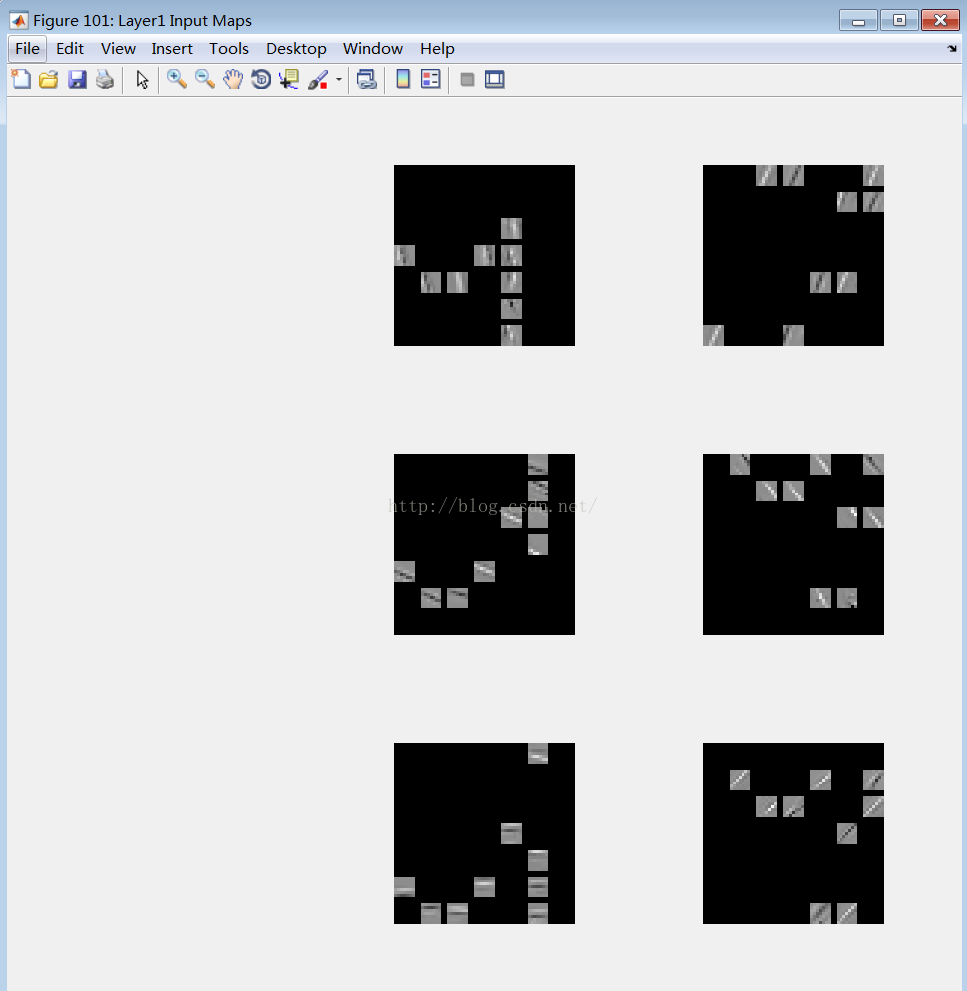The width and height of the screenshot is (967, 991).
Task: Hide plot tools with the gray square icon
Action: [467, 80]
